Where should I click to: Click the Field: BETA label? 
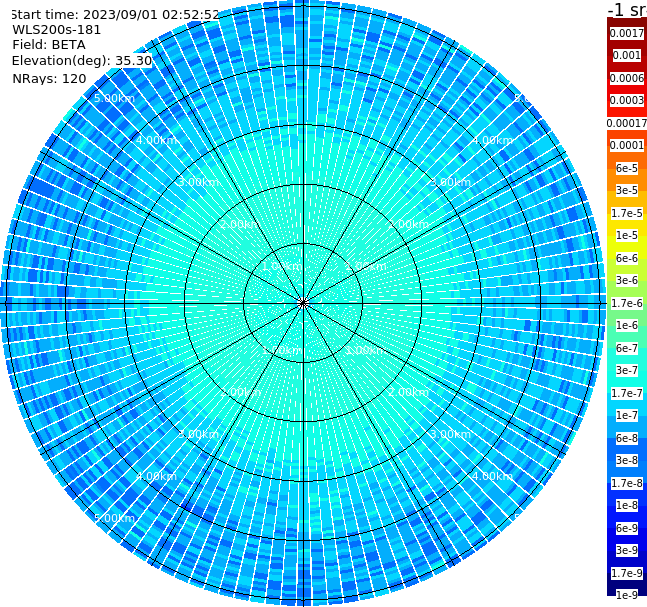click(49, 45)
